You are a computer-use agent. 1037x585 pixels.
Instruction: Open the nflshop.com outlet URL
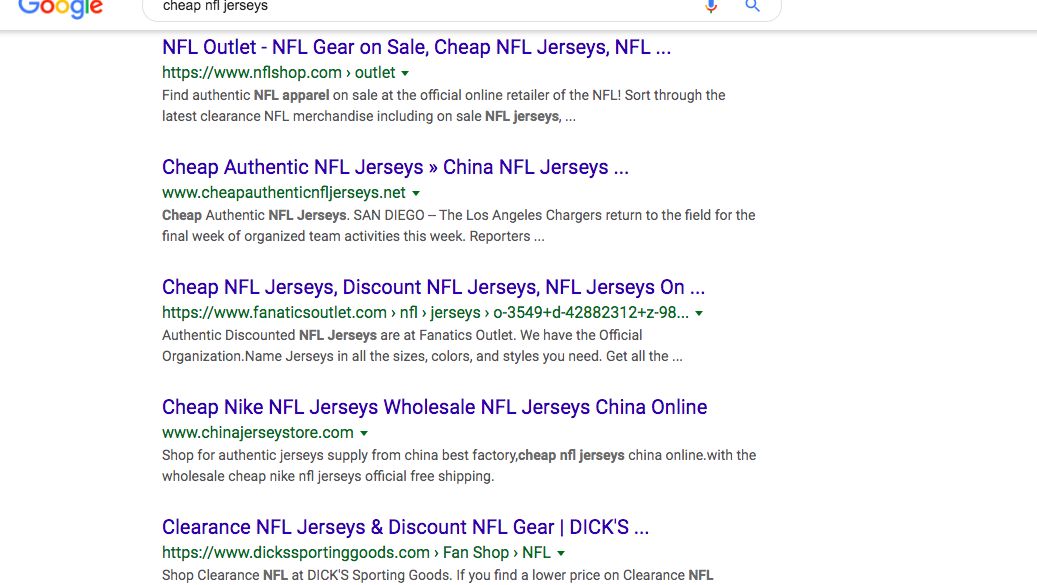[x=278, y=72]
